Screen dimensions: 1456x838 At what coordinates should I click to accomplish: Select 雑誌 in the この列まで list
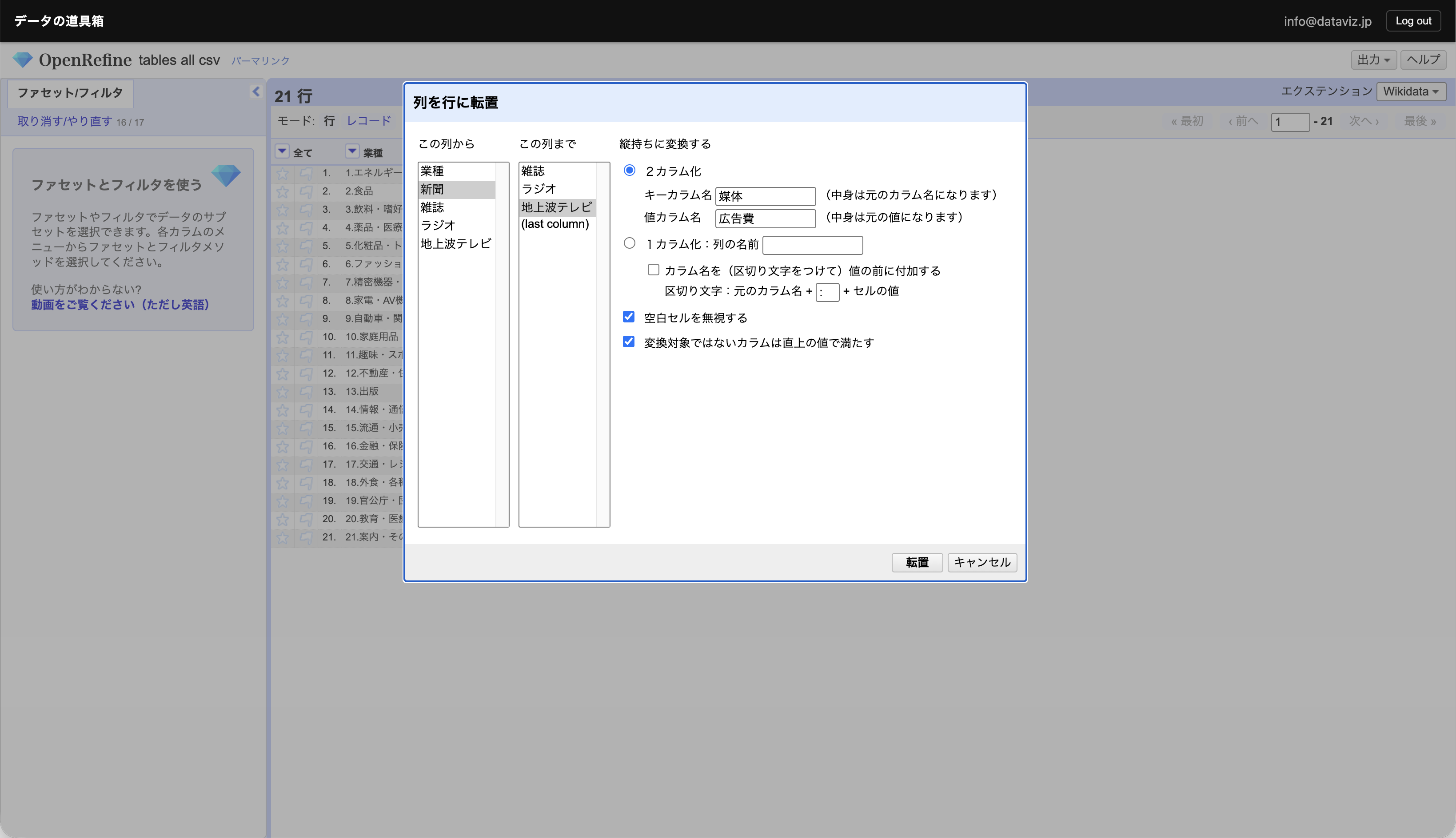(x=533, y=171)
